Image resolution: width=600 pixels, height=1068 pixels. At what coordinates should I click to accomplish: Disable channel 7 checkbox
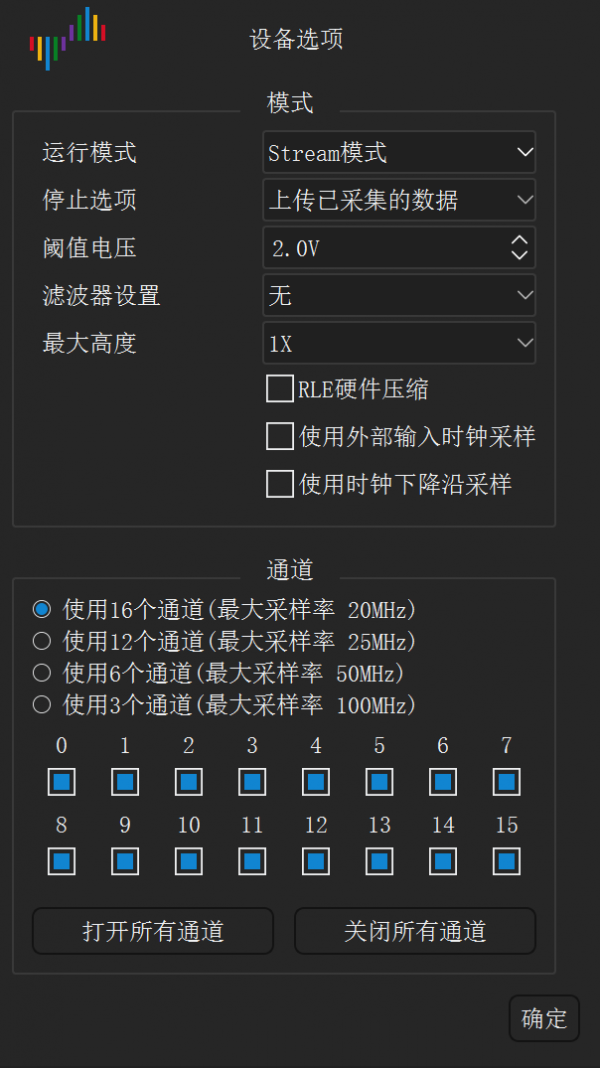[506, 781]
